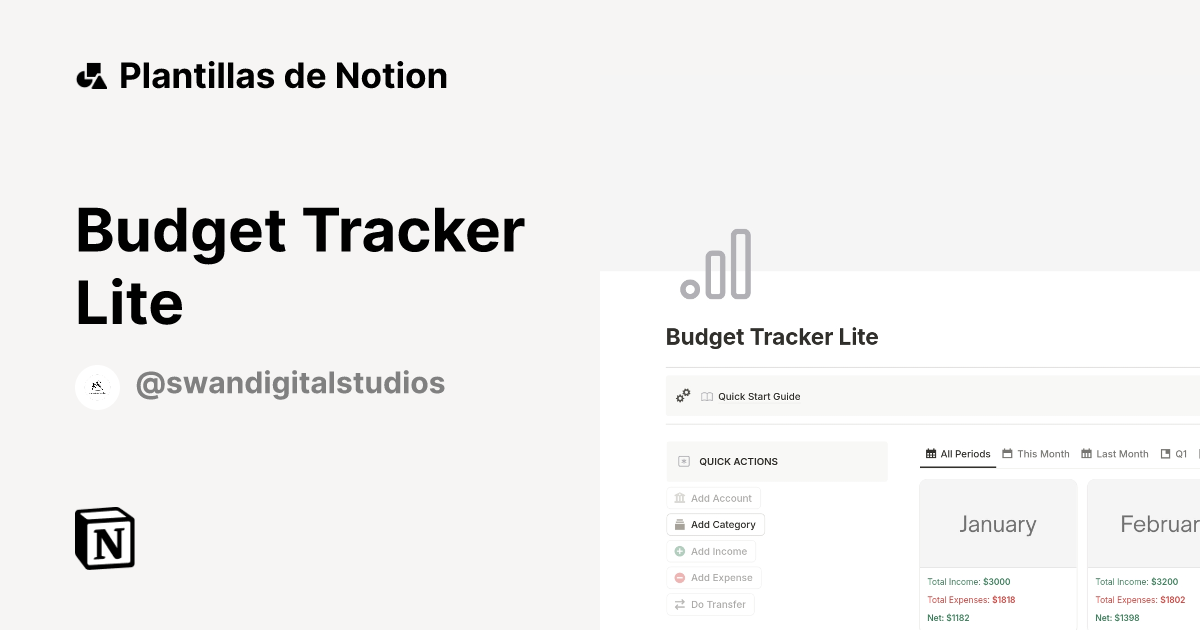Viewport: 1200px width, 630px height.
Task: Click the green plus icon on Add Income
Action: pos(678,551)
